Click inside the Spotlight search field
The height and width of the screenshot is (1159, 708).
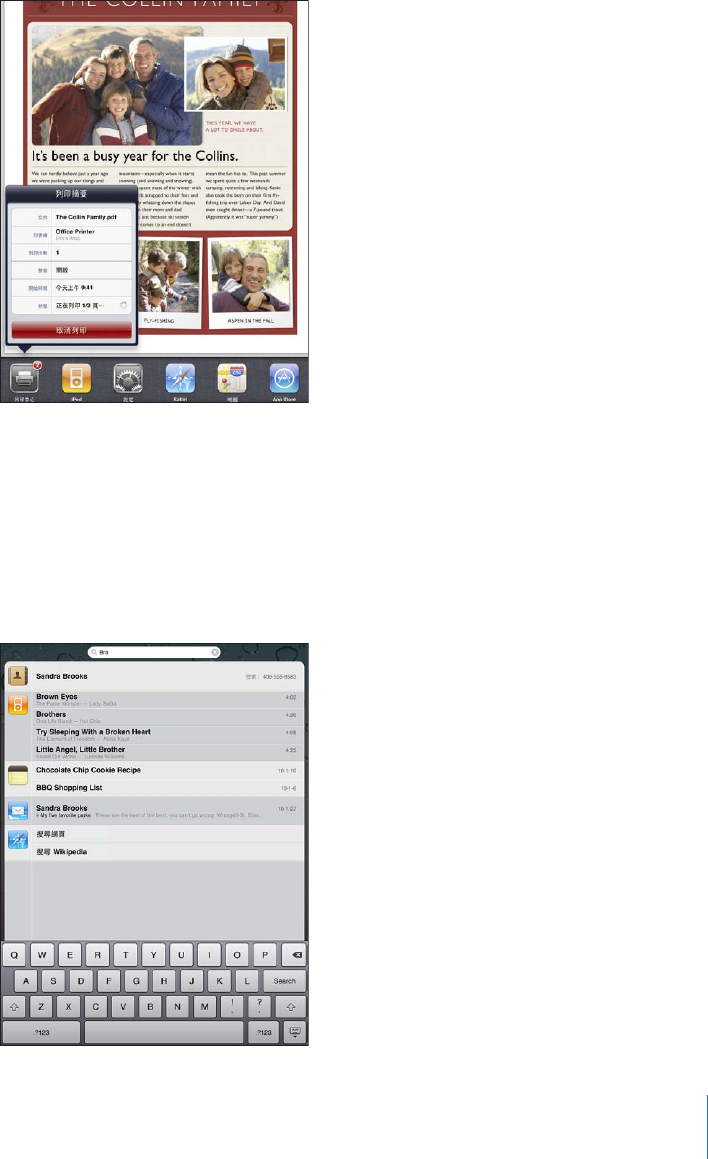point(154,652)
